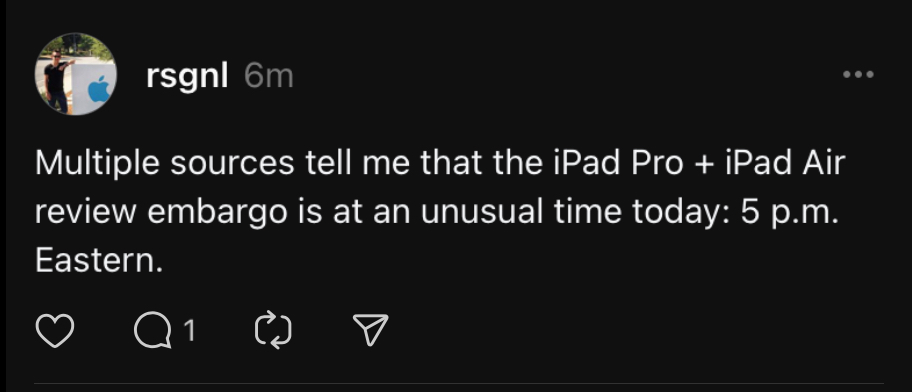
Task: Click "Multiple sources" at the post start
Action: coord(165,163)
